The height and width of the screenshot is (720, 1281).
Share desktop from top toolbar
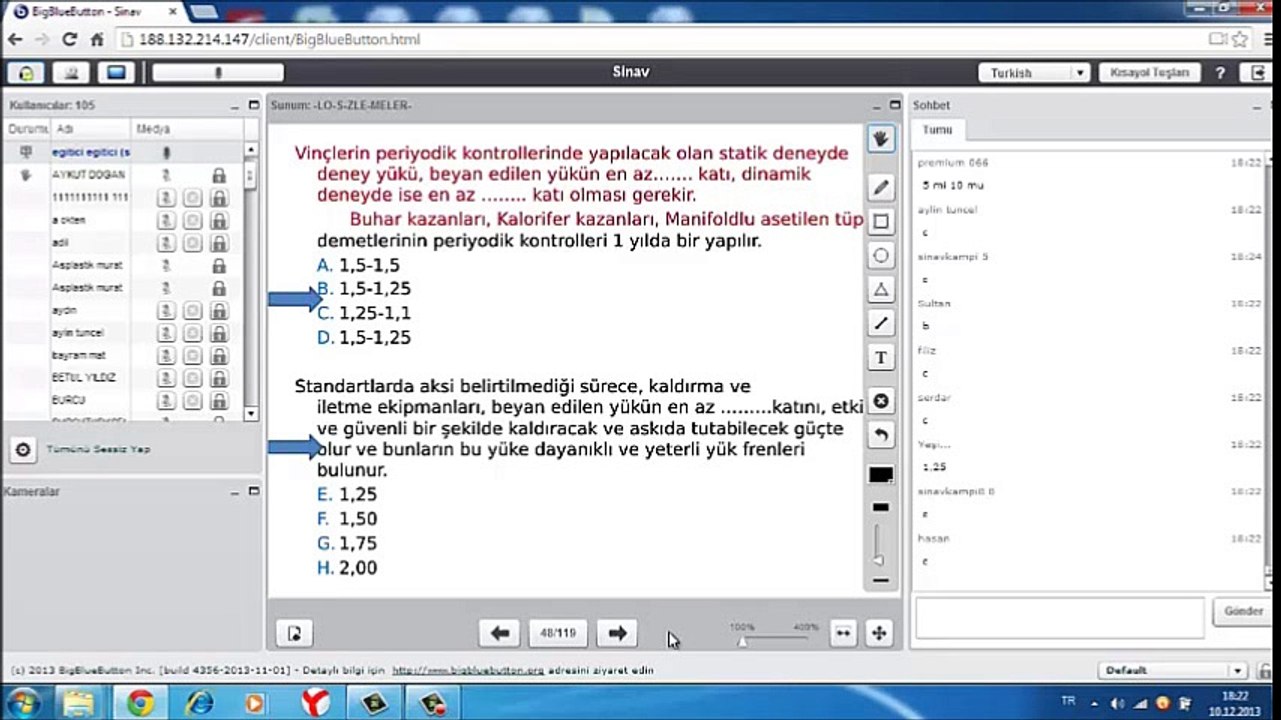[116, 72]
